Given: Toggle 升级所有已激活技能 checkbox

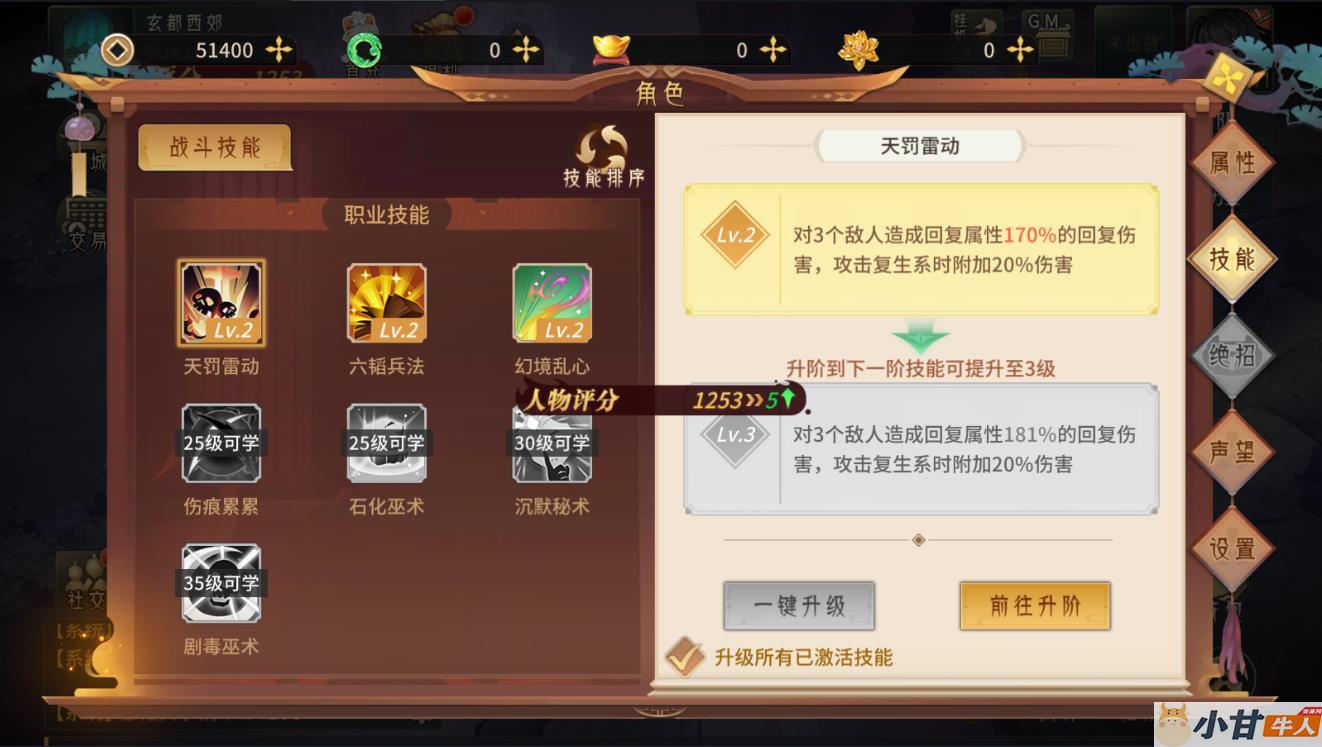Looking at the screenshot, I should (x=684, y=657).
